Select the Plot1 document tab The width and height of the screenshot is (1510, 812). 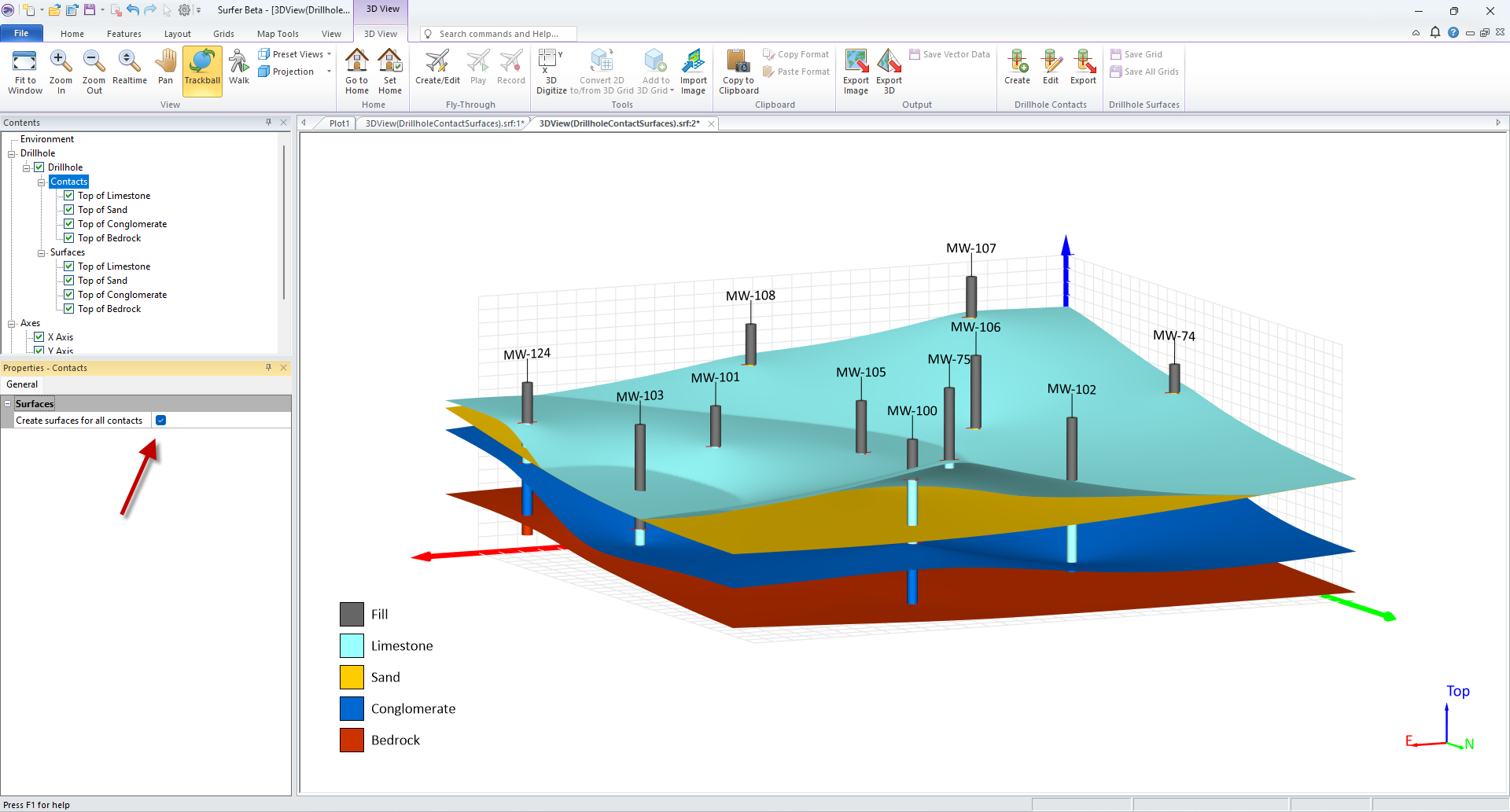[339, 123]
